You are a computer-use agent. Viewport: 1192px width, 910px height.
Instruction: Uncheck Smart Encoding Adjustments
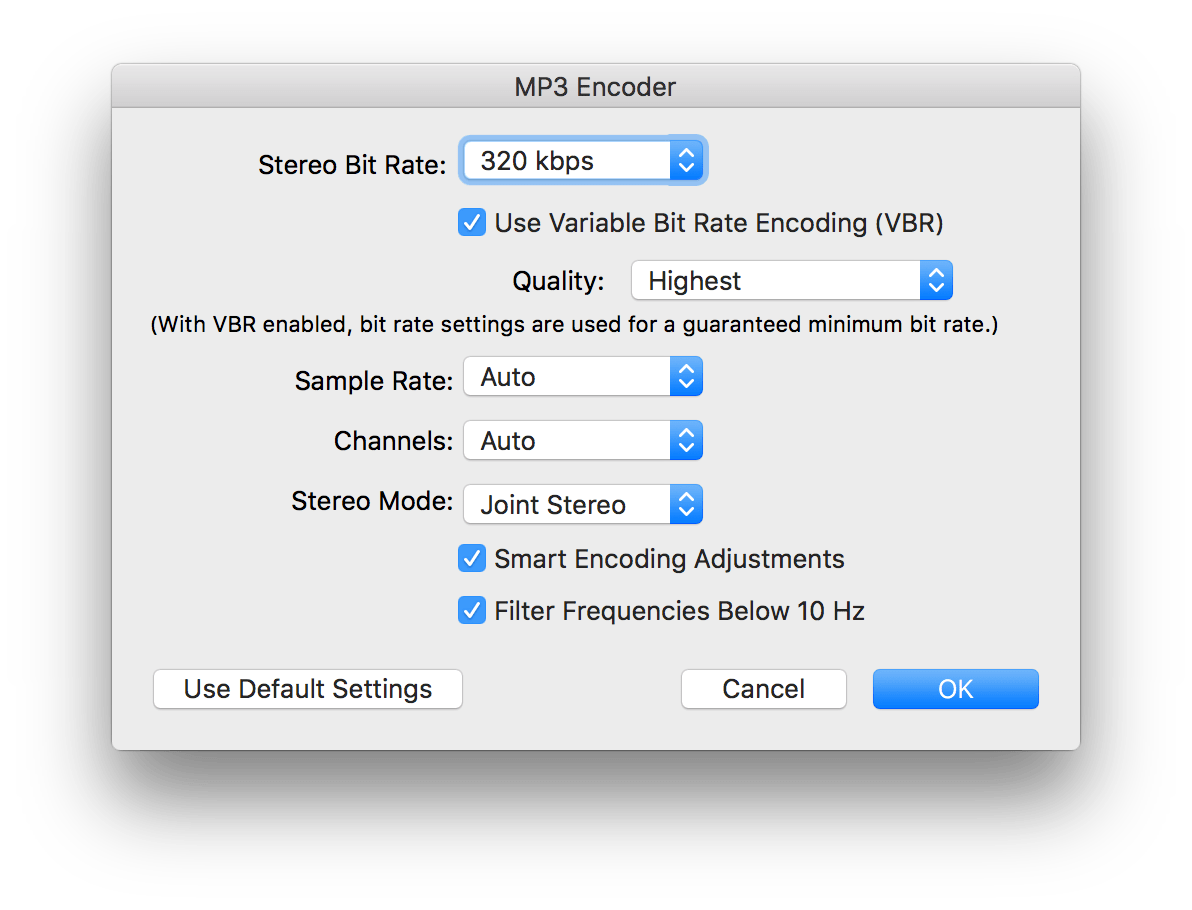click(471, 558)
